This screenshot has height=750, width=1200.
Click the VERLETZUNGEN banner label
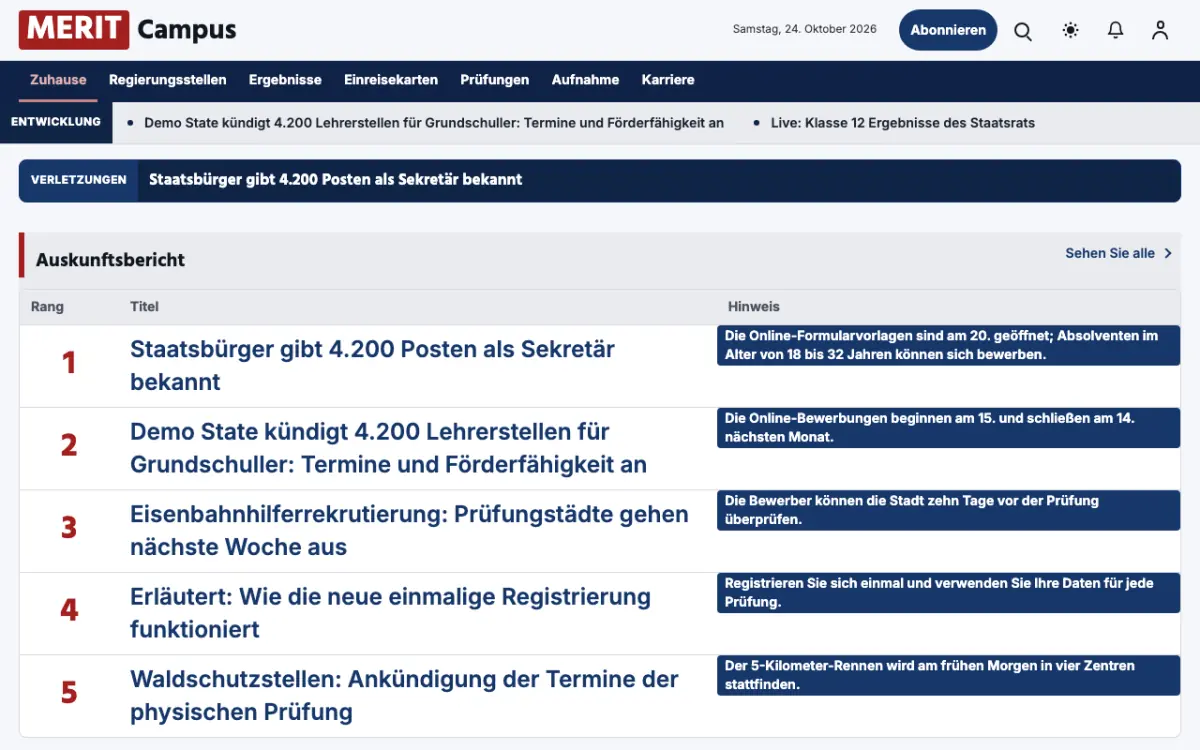click(x=79, y=180)
